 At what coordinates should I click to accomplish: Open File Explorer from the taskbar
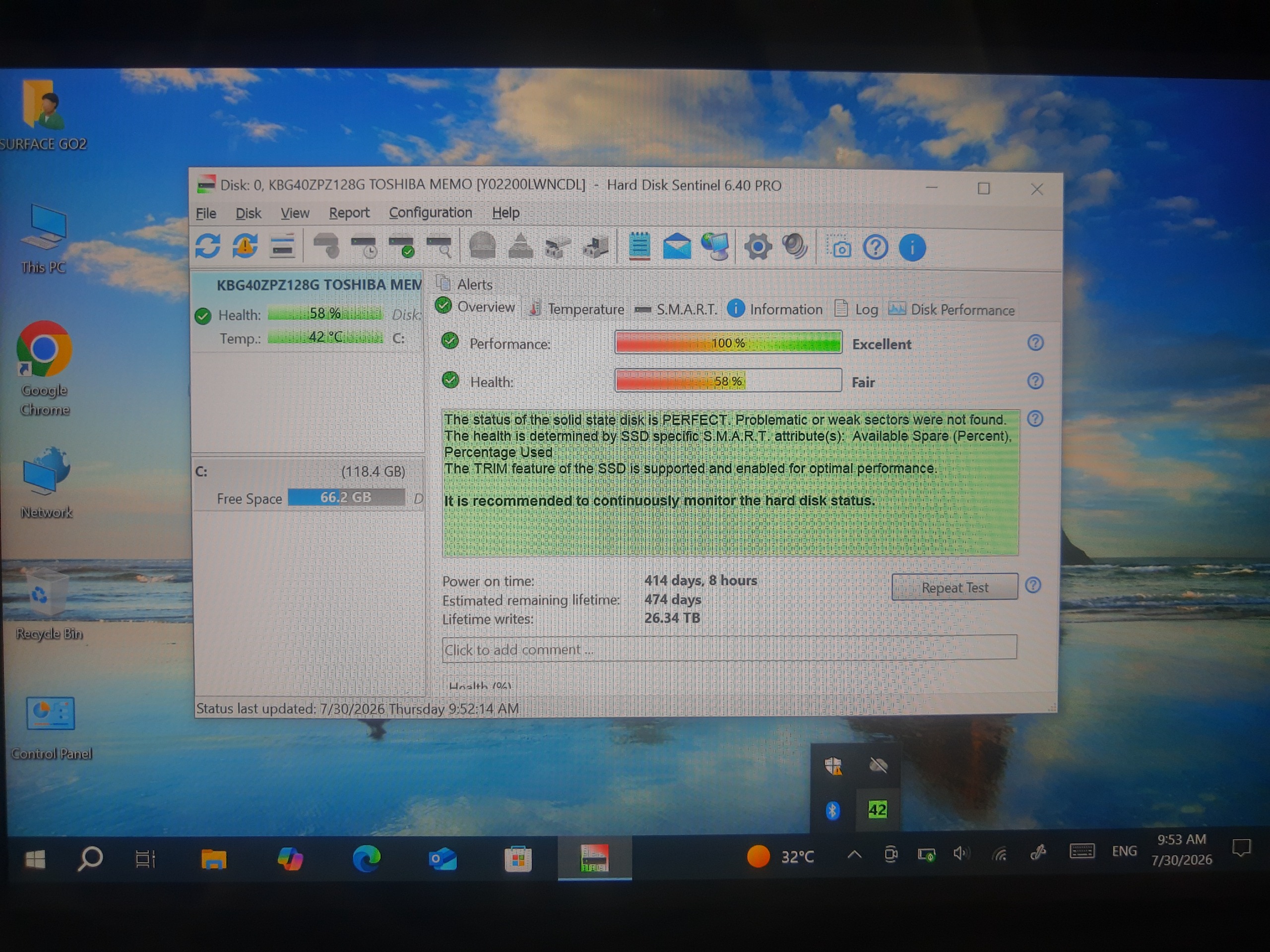[x=214, y=859]
